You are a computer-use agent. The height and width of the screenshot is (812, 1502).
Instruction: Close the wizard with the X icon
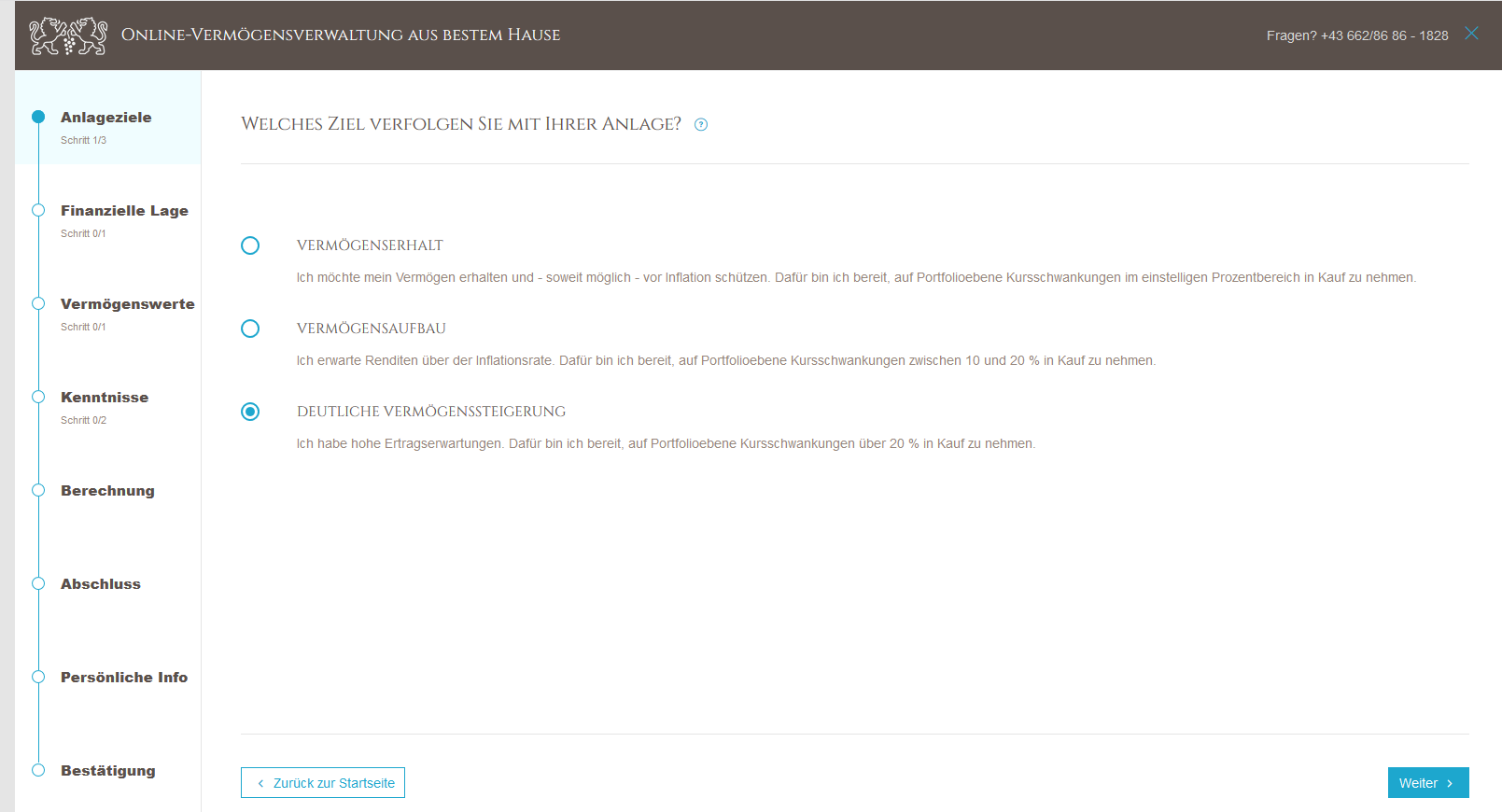click(1471, 34)
